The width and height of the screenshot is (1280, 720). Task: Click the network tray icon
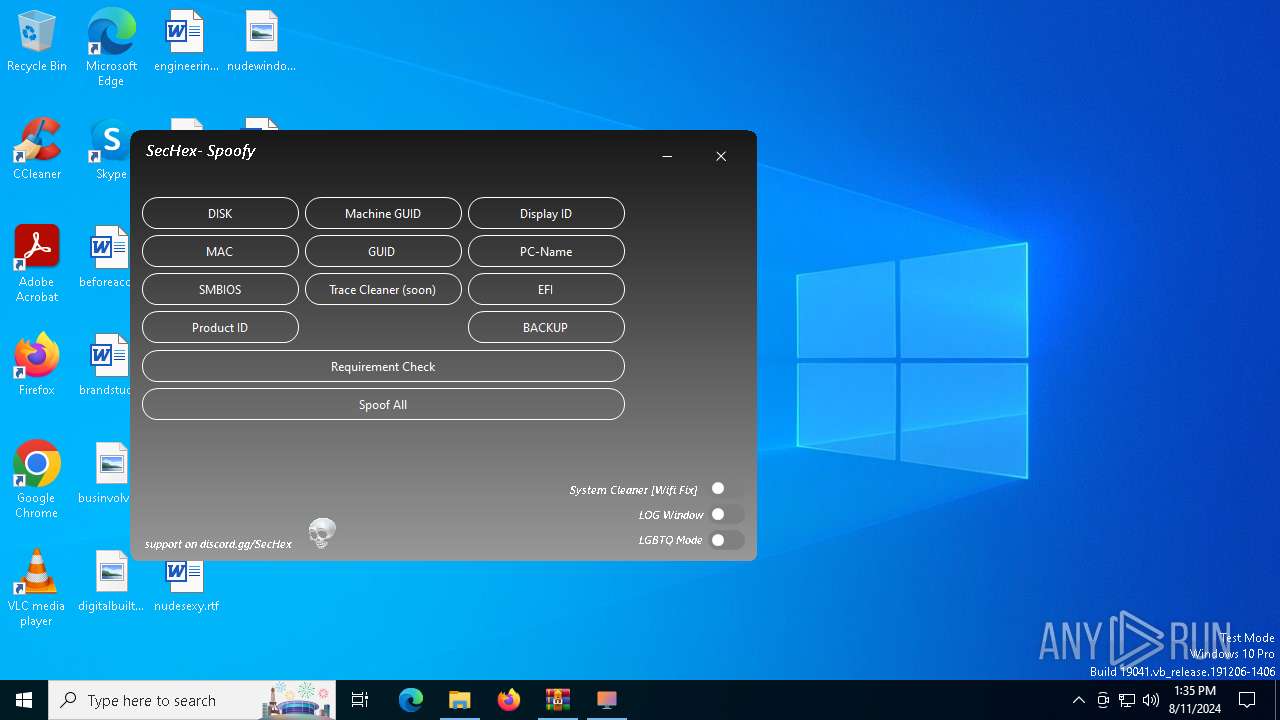1127,700
